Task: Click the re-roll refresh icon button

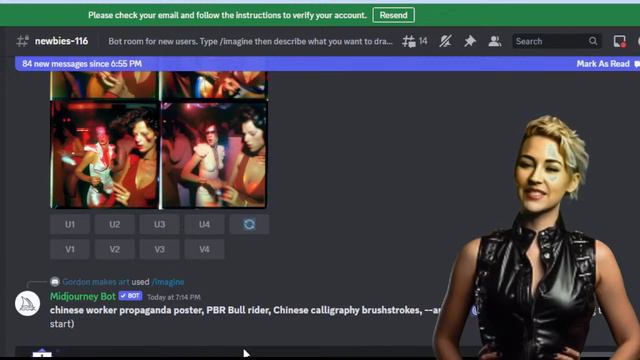Action: pos(249,224)
